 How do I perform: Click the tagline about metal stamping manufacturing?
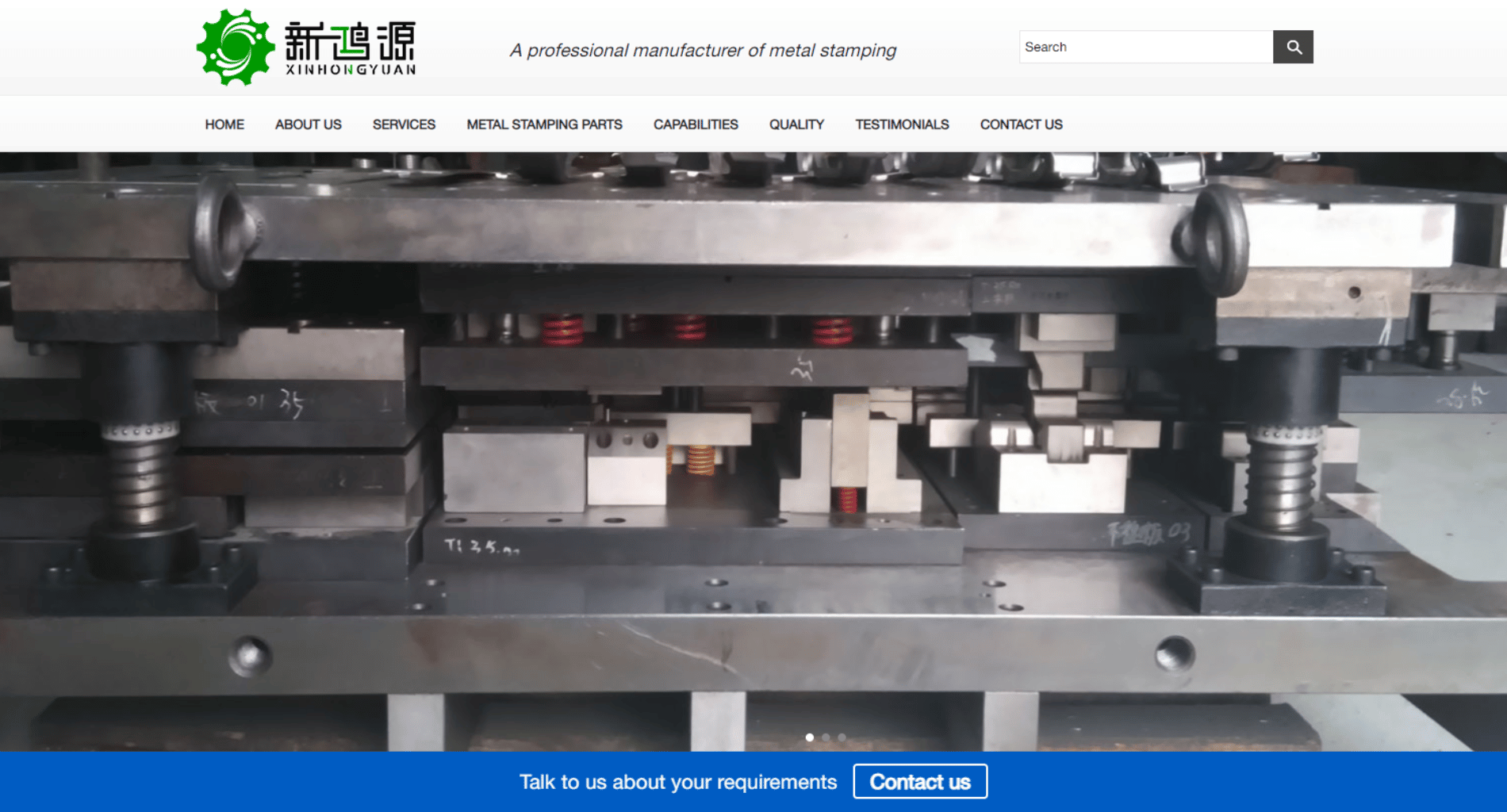[x=703, y=50]
